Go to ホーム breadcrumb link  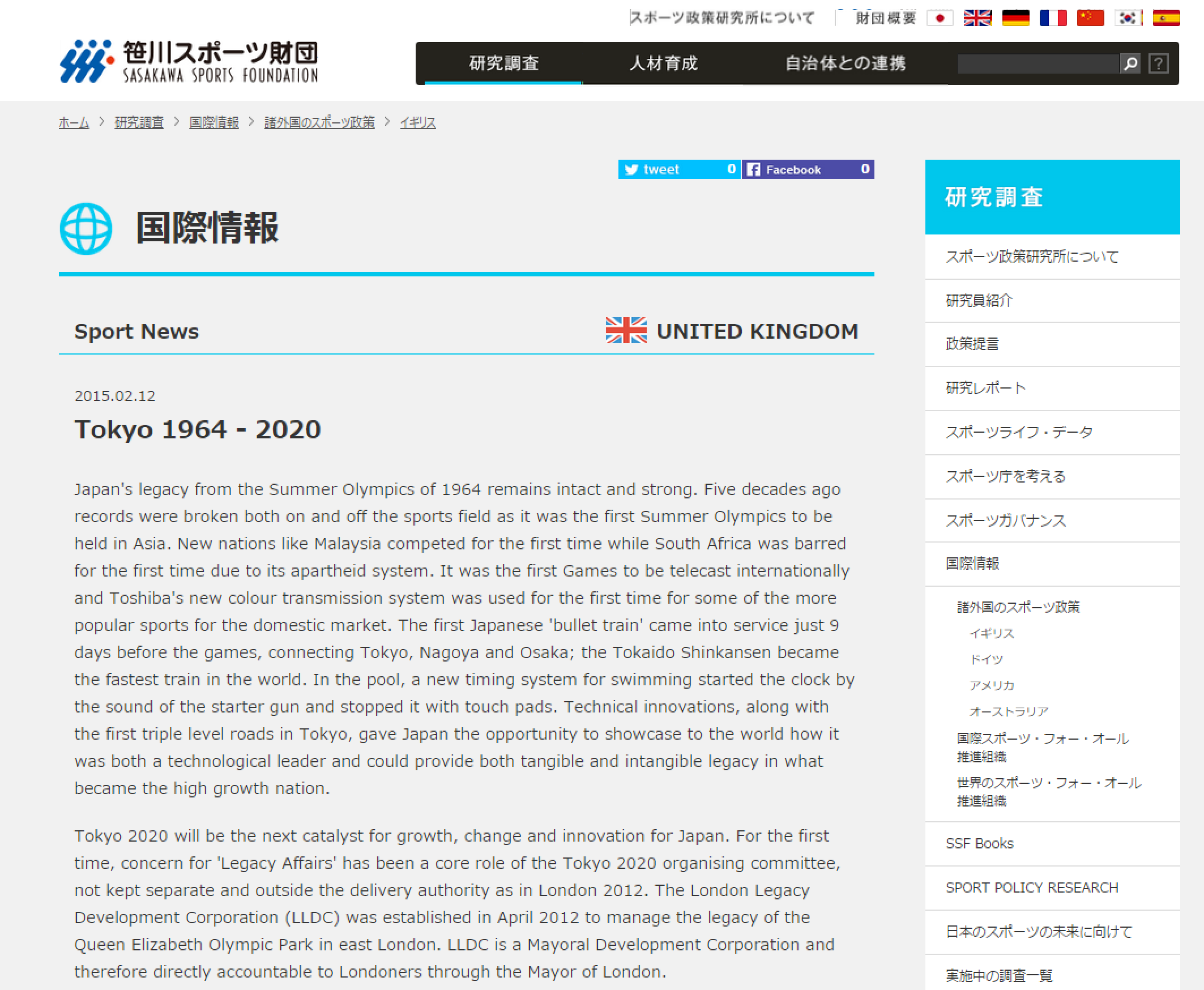[74, 122]
